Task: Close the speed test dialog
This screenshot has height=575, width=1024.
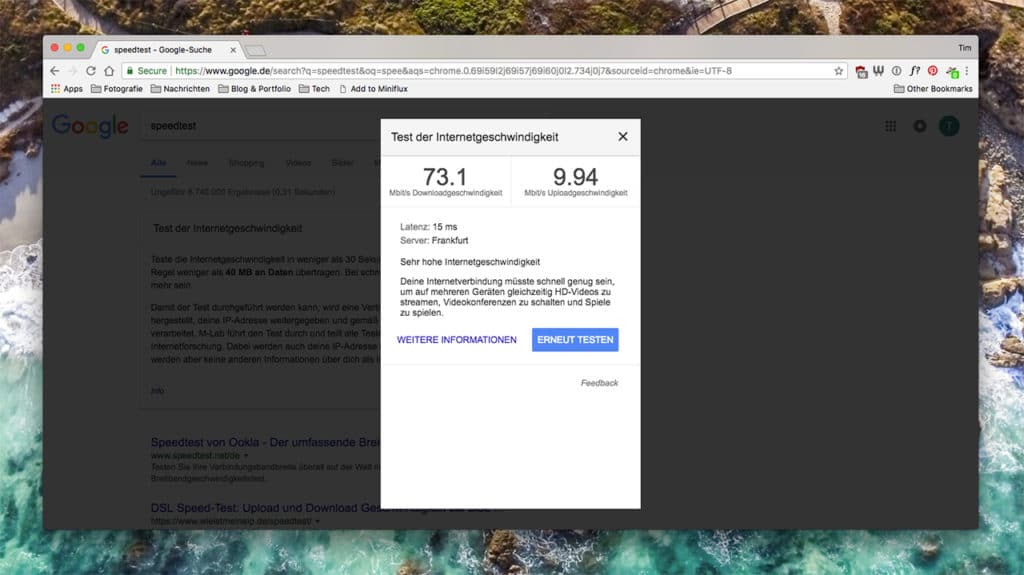Action: click(622, 137)
